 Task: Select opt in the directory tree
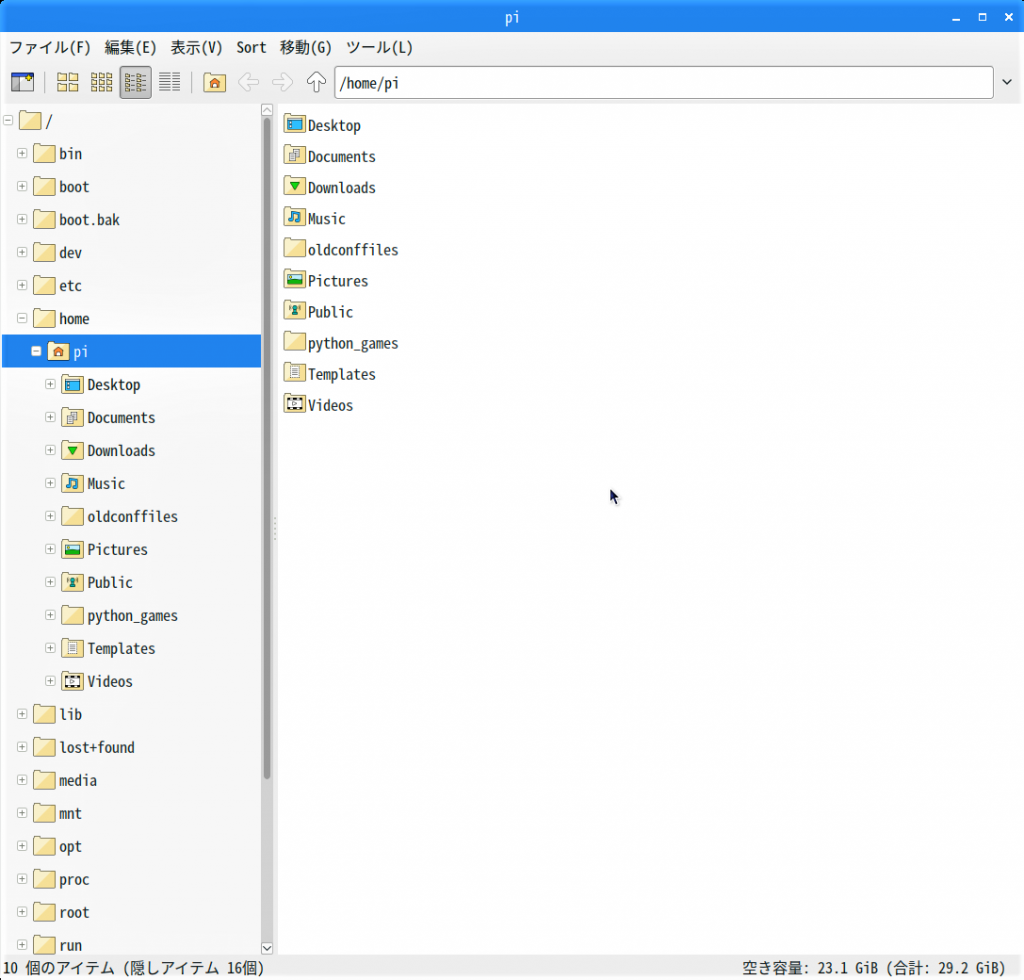pos(70,846)
